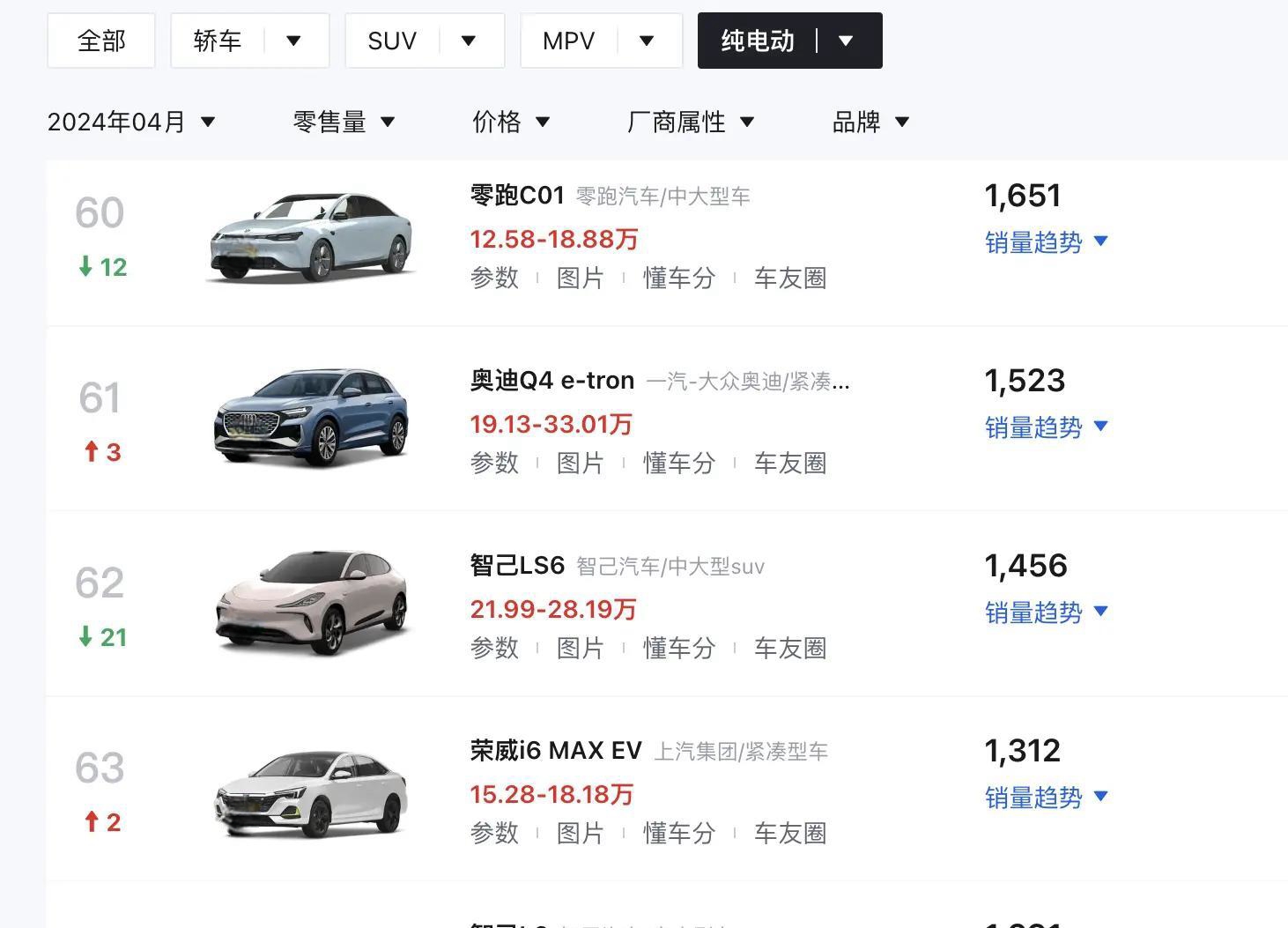Change the 2024年04月 date filter
Screen dimensions: 1288x928
131,122
